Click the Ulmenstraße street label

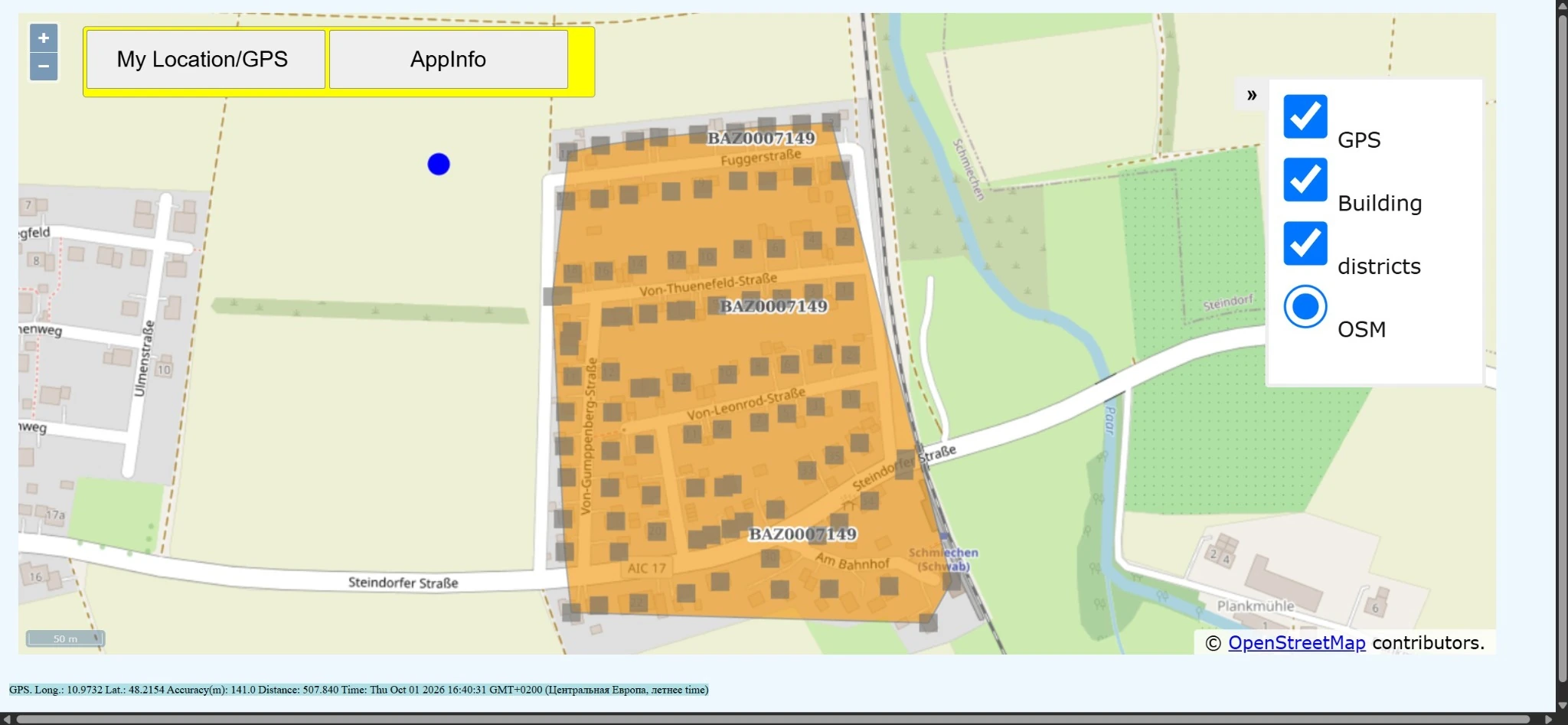pyautogui.click(x=144, y=358)
